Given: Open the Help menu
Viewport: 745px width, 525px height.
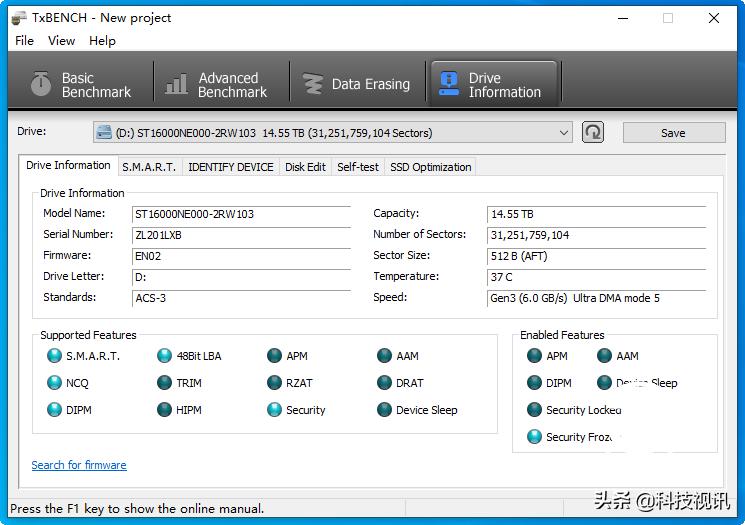Looking at the screenshot, I should click(x=102, y=41).
